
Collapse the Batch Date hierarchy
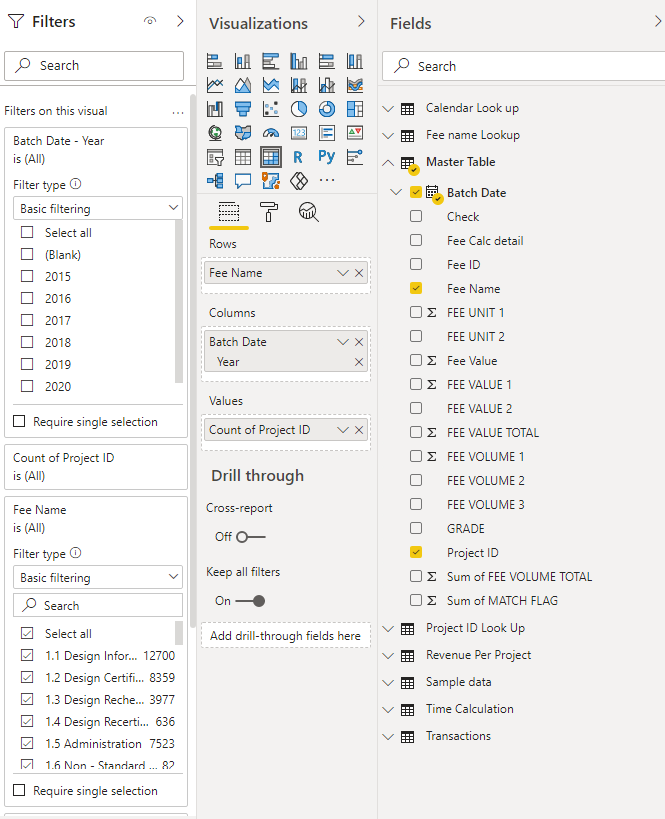click(396, 192)
